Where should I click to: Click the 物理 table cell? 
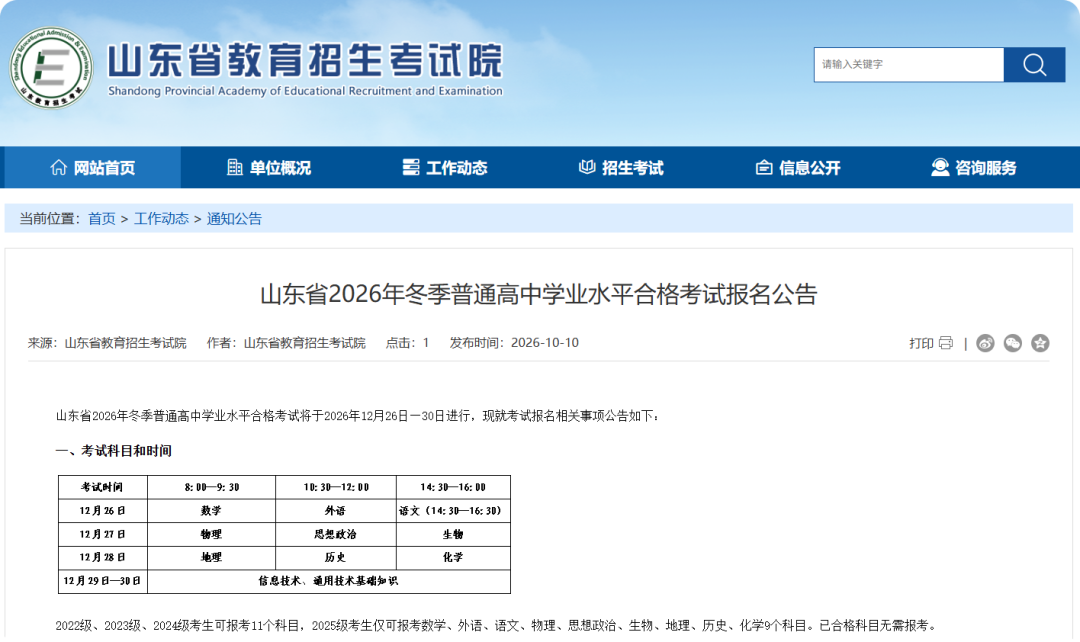coord(211,534)
